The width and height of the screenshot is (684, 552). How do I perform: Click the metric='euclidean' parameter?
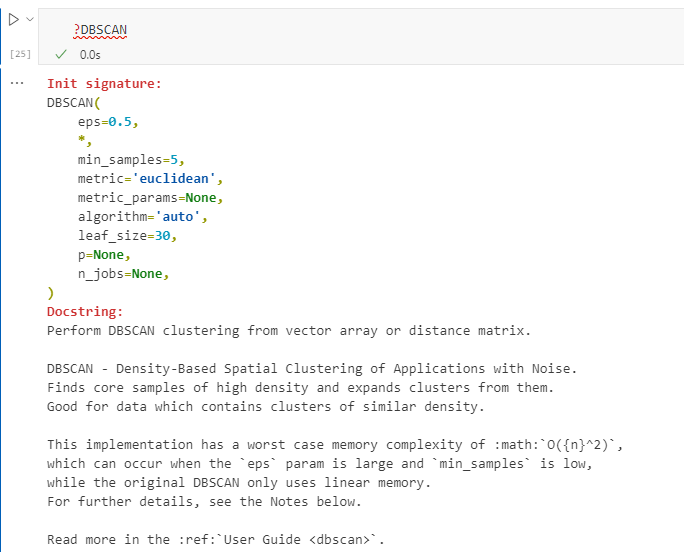click(x=150, y=179)
